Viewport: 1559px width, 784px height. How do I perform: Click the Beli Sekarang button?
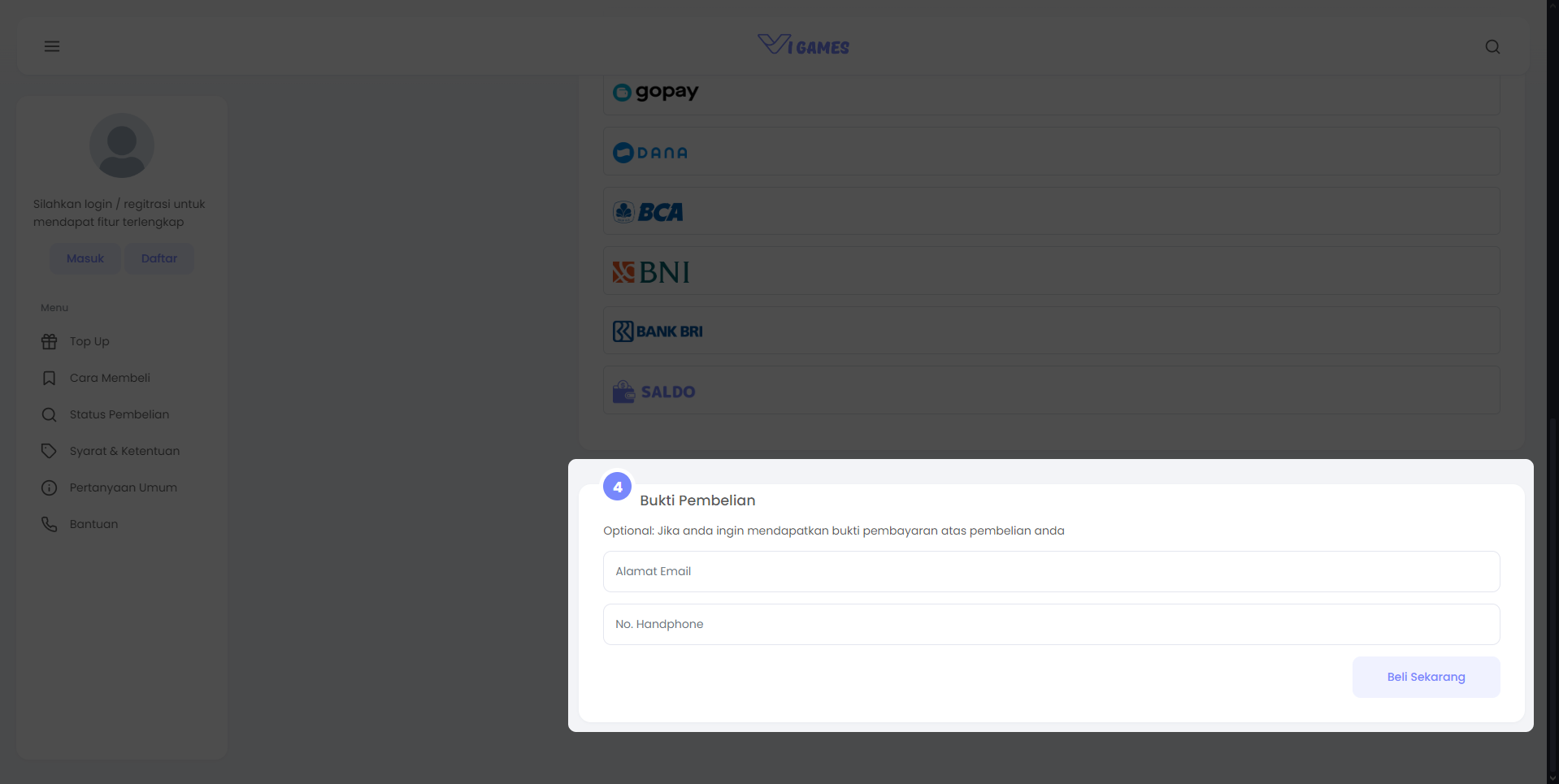point(1426,677)
